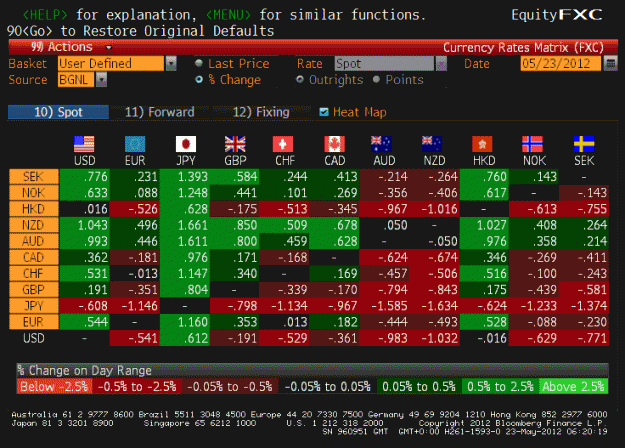Switch to the 10) Spot tab
The image size is (625, 448).
[58, 112]
